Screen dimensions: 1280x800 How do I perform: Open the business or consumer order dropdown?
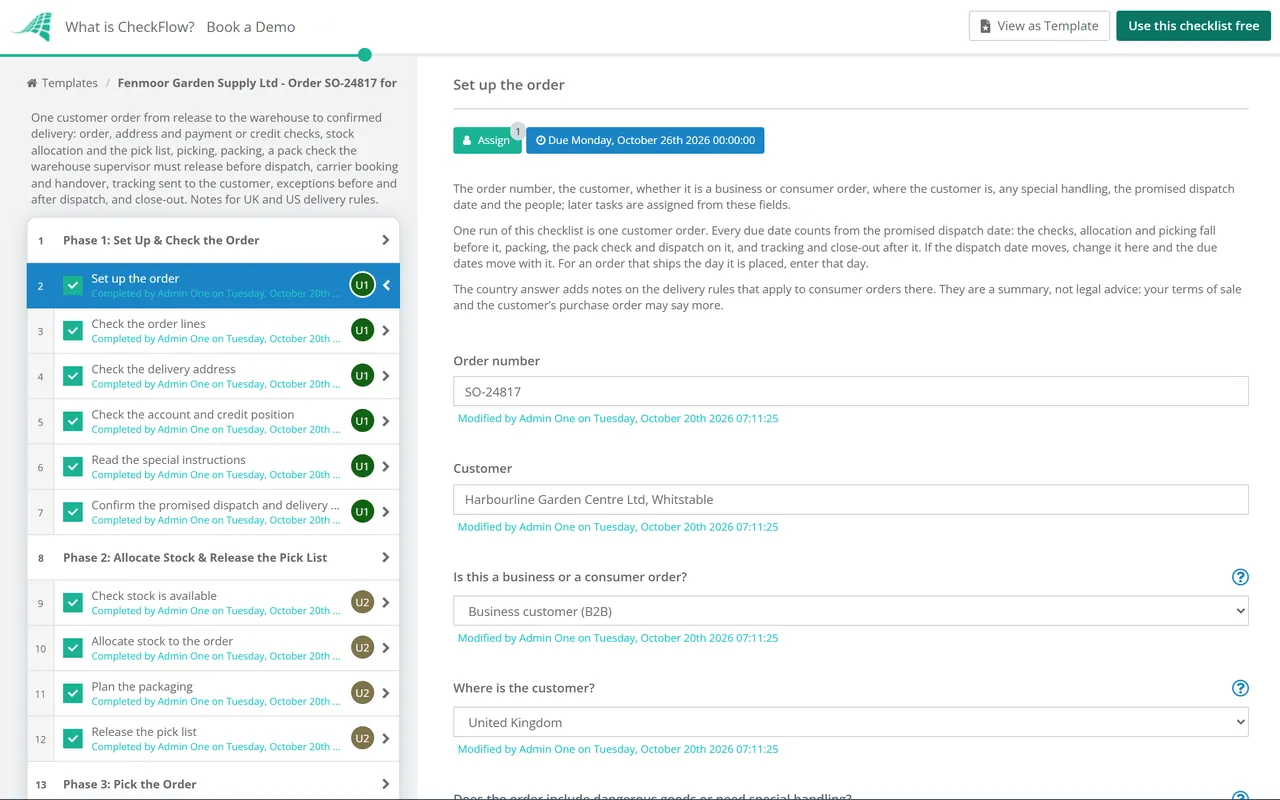tap(851, 611)
